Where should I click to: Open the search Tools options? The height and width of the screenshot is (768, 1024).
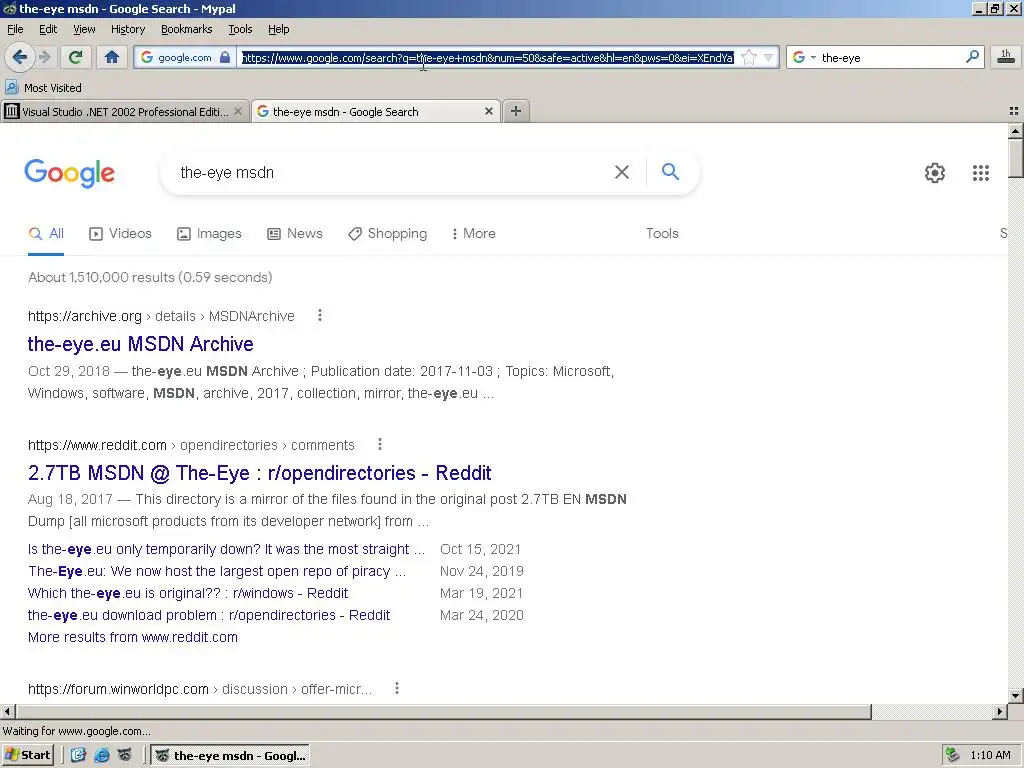click(662, 234)
